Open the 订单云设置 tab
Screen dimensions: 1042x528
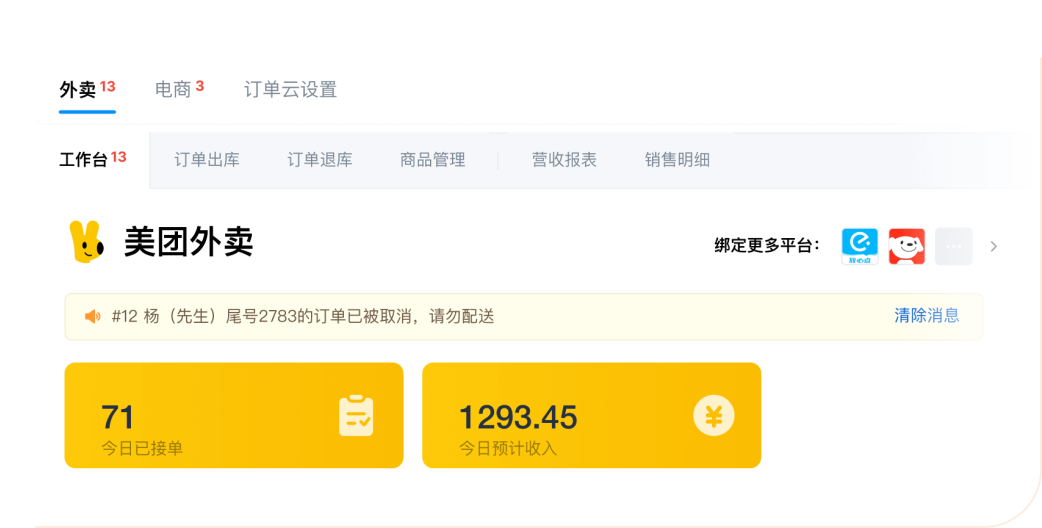pyautogui.click(x=290, y=90)
